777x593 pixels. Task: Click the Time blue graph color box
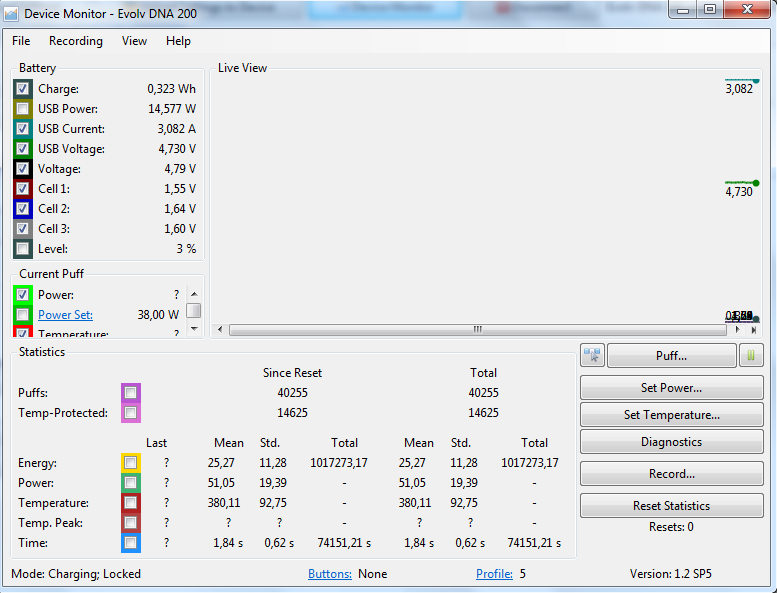[130, 543]
